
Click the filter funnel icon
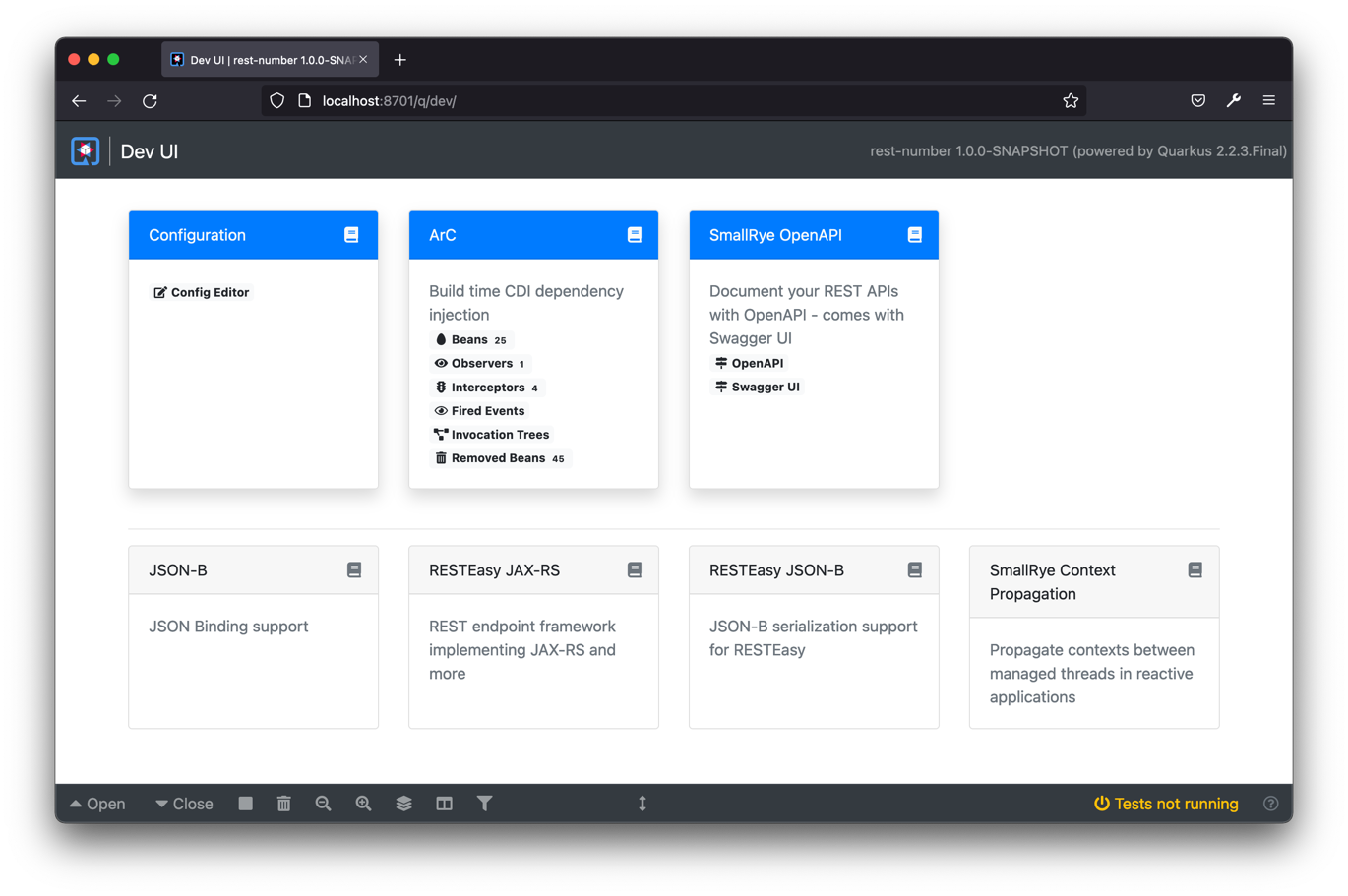485,804
